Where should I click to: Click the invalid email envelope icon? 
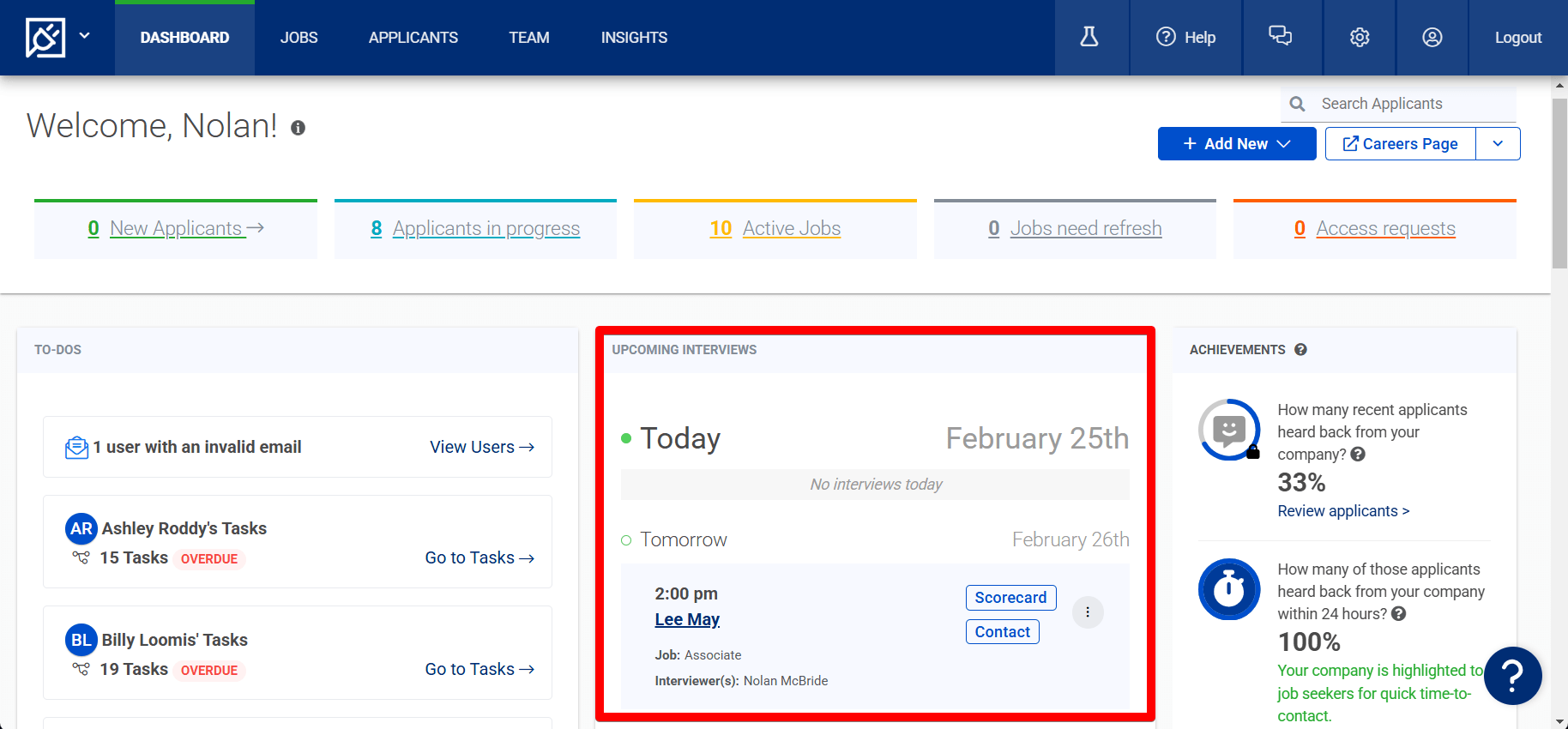click(x=76, y=447)
